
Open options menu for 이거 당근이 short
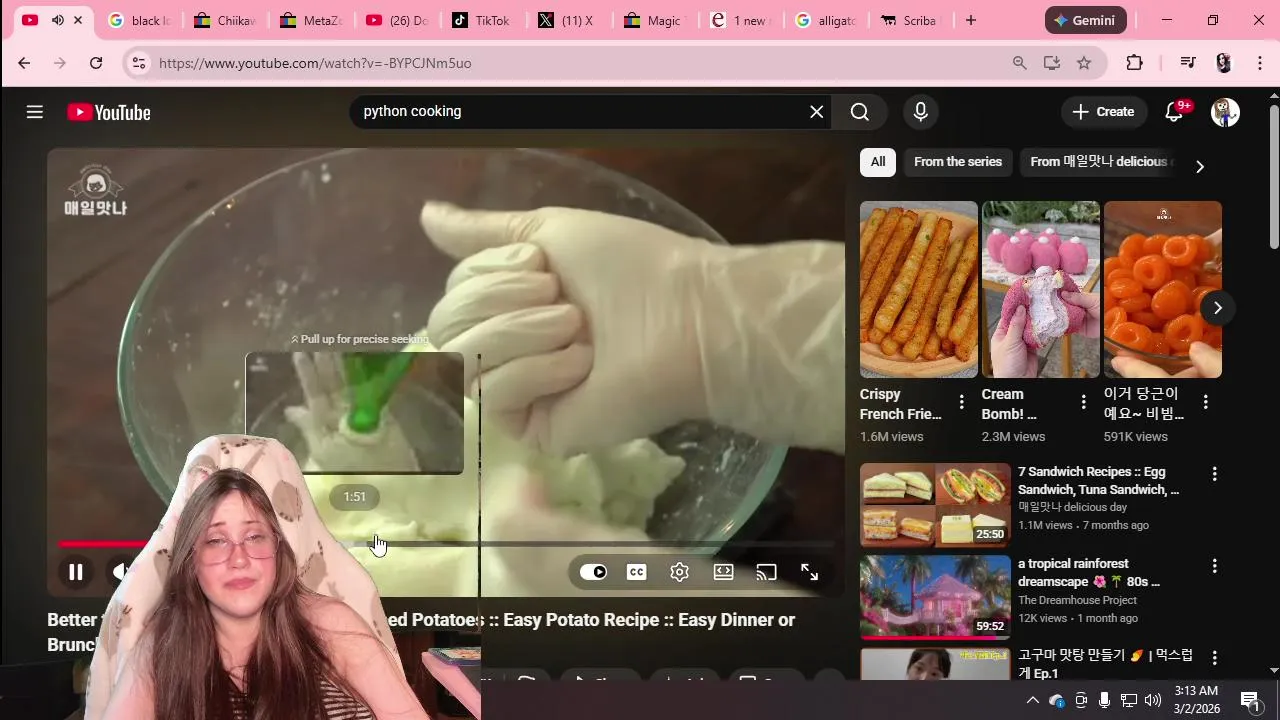pyautogui.click(x=1206, y=402)
